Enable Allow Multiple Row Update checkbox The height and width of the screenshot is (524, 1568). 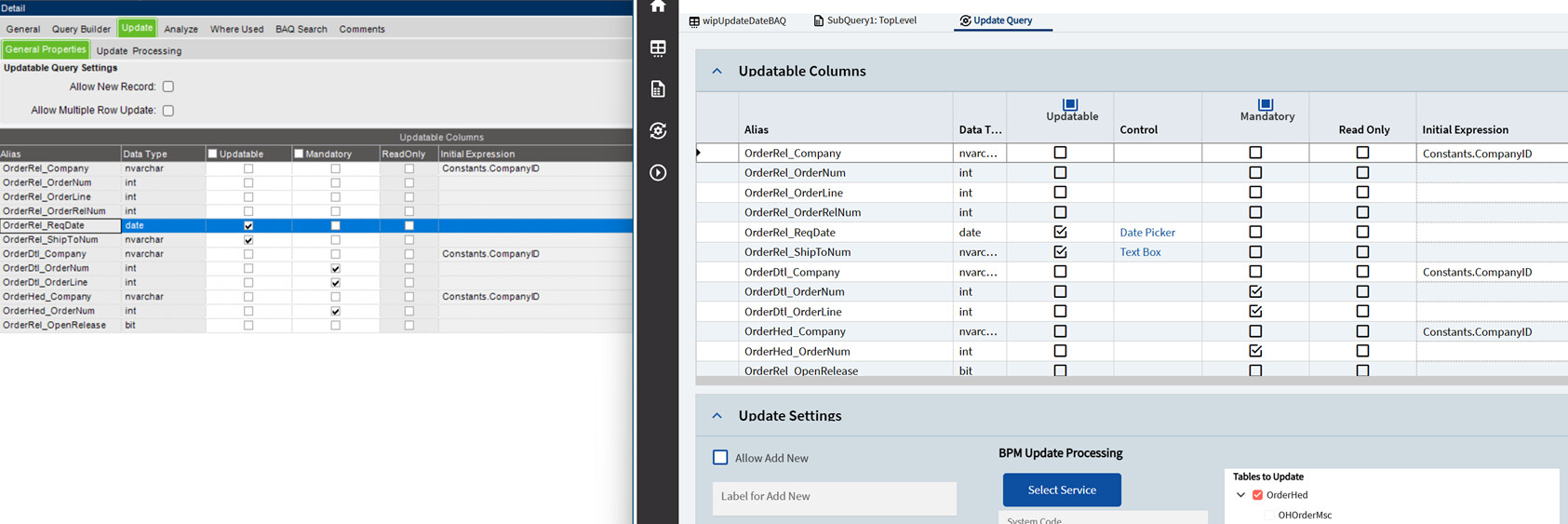click(168, 110)
